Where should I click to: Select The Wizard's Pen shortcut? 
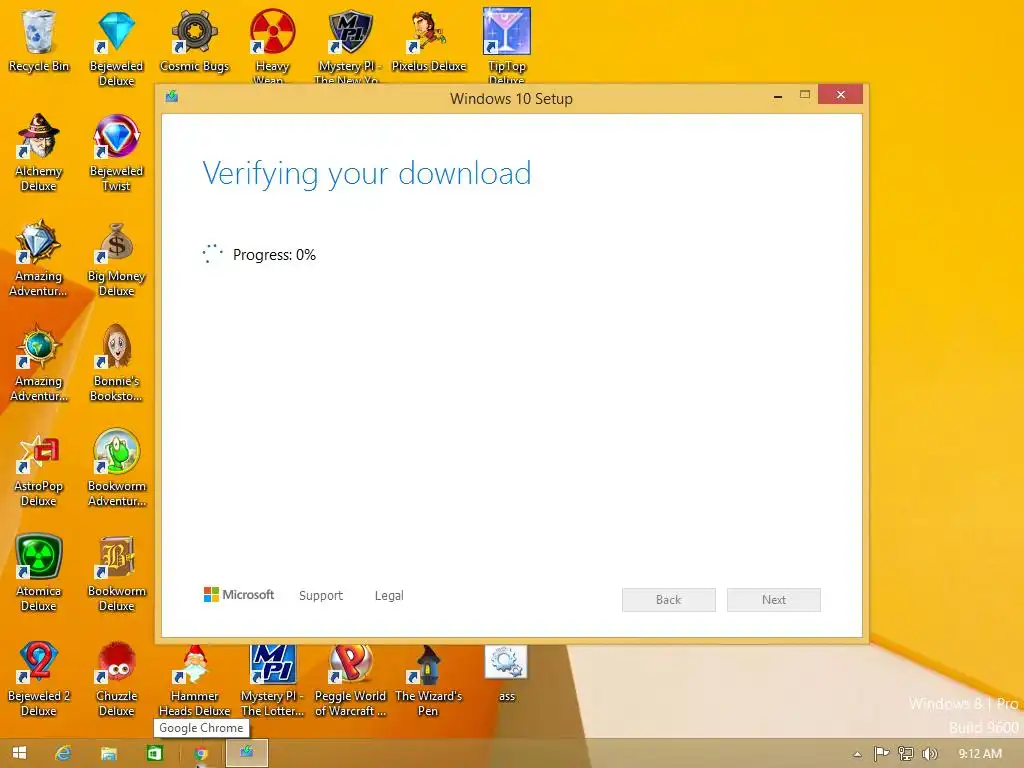click(x=428, y=681)
